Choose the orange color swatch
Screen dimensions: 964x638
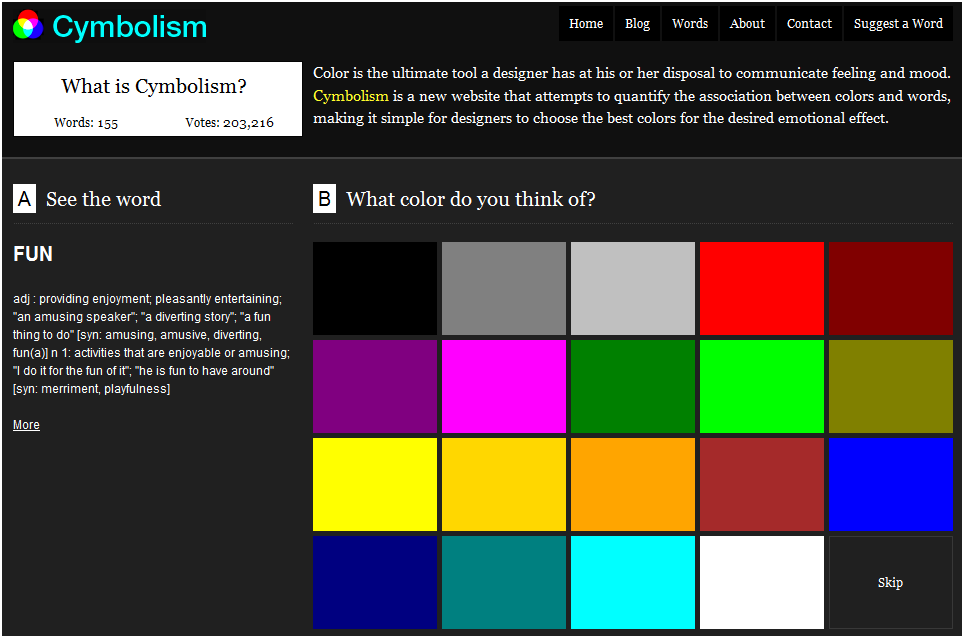pos(633,484)
